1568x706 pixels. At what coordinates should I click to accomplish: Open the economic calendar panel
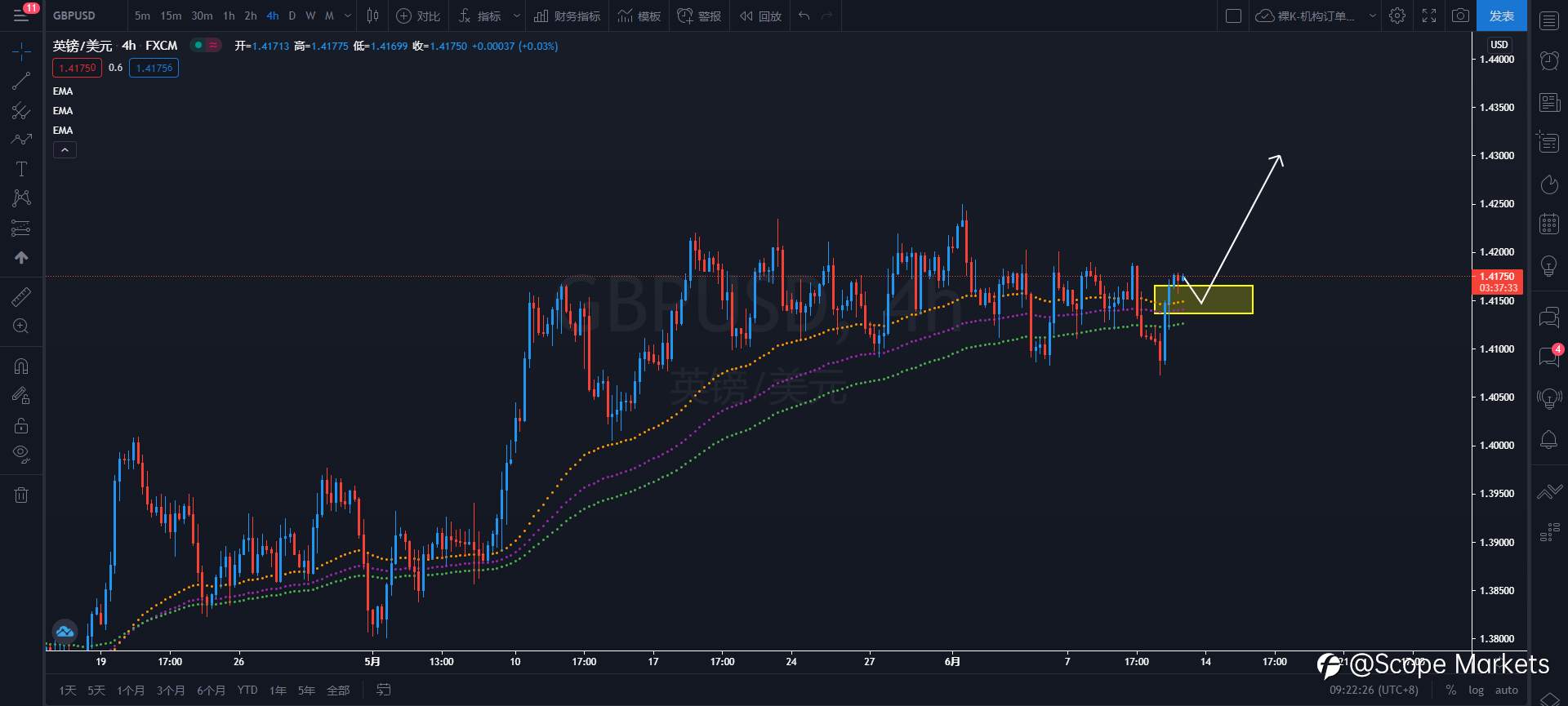[x=1549, y=224]
